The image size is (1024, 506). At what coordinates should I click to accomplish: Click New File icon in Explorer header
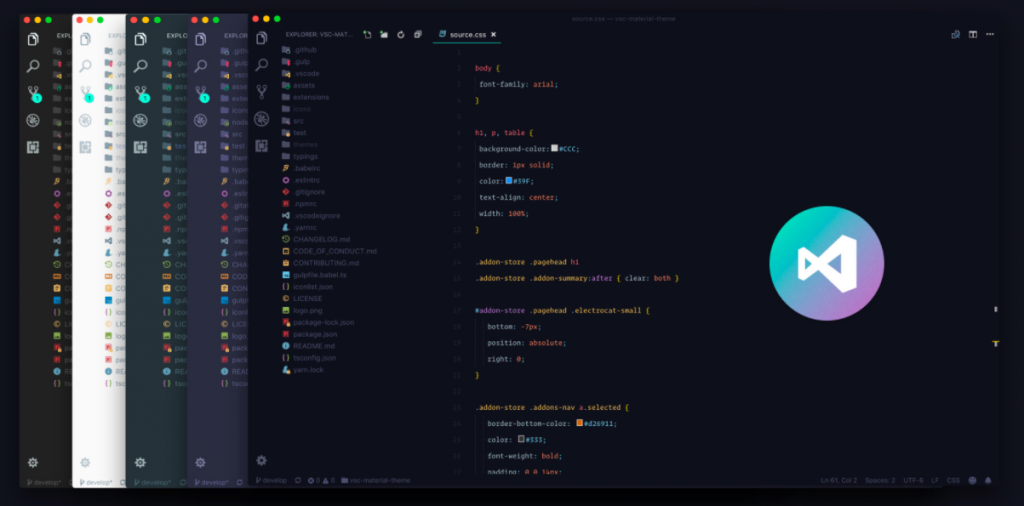tap(367, 35)
